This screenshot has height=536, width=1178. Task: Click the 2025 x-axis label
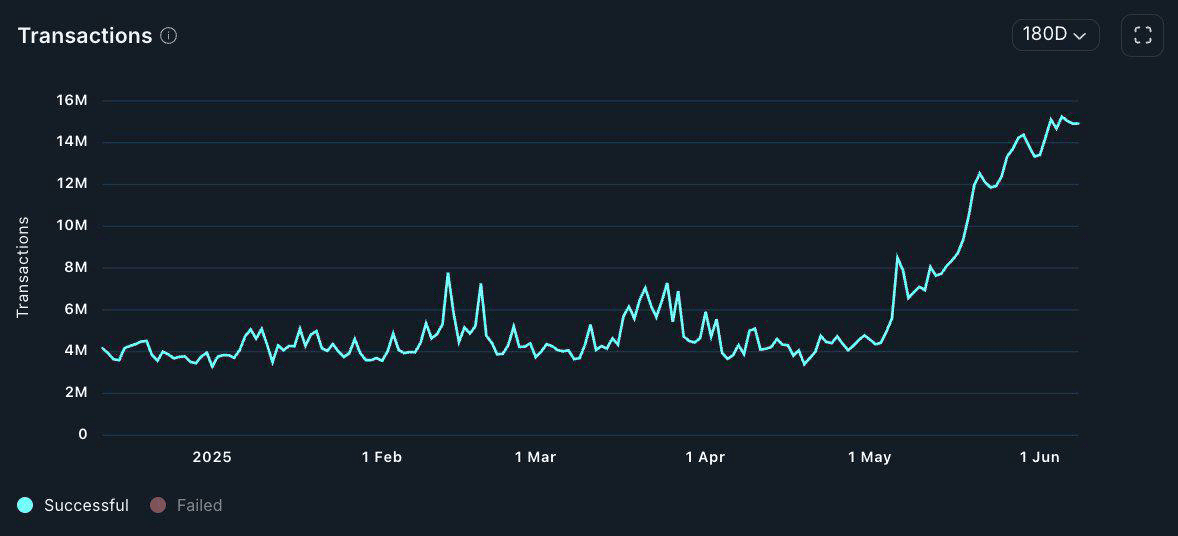(x=212, y=457)
